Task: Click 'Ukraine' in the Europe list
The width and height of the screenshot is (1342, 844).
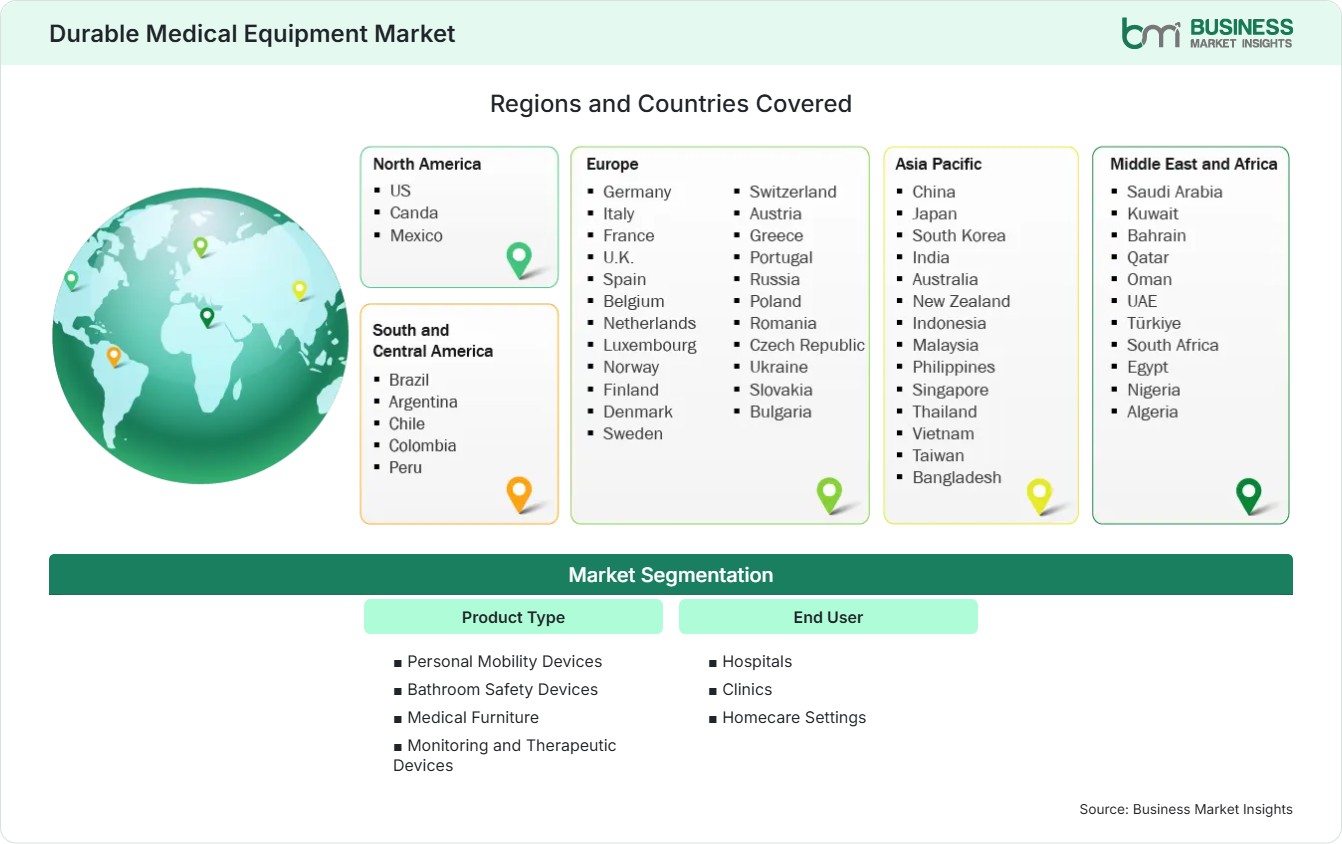Action: point(779,368)
